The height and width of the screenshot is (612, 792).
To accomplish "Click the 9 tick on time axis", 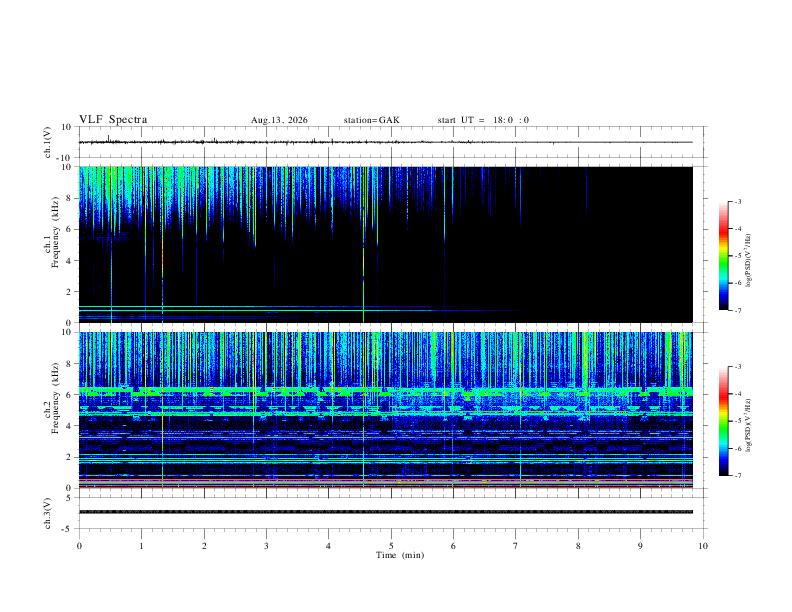I will pos(640,546).
